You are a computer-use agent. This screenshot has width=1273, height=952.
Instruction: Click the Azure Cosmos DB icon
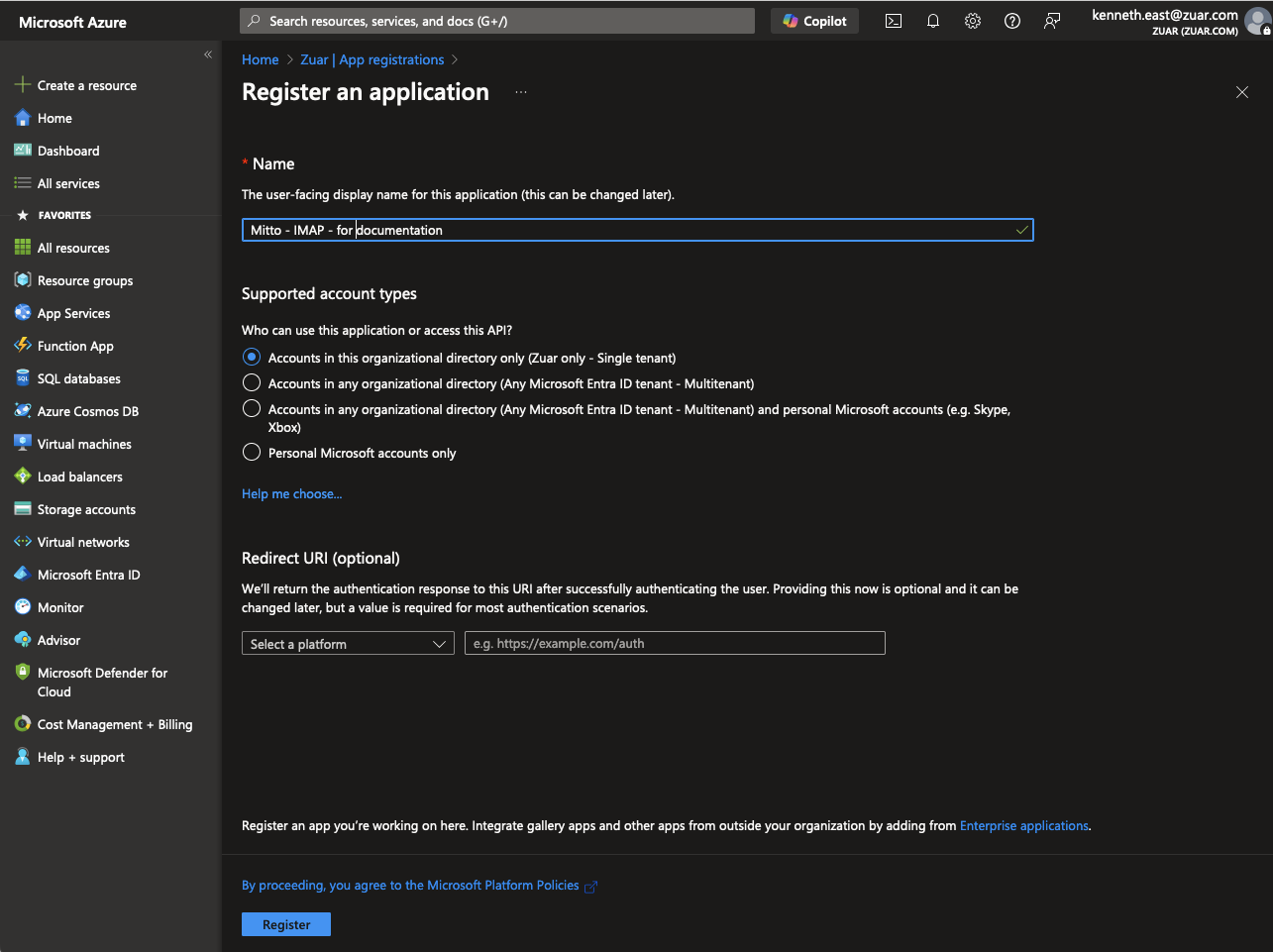(x=22, y=411)
